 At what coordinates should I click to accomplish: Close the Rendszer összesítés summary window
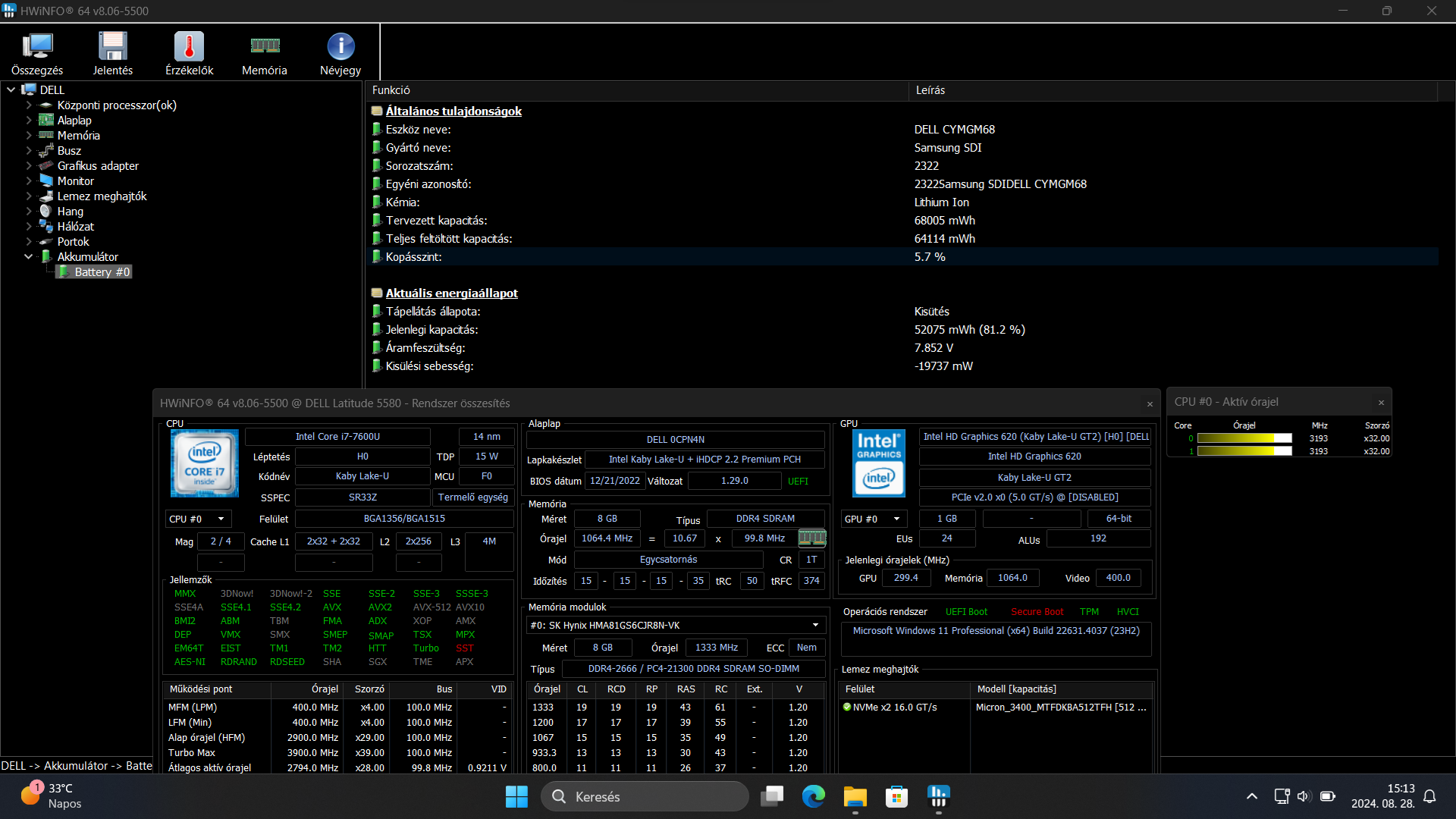pos(1150,403)
